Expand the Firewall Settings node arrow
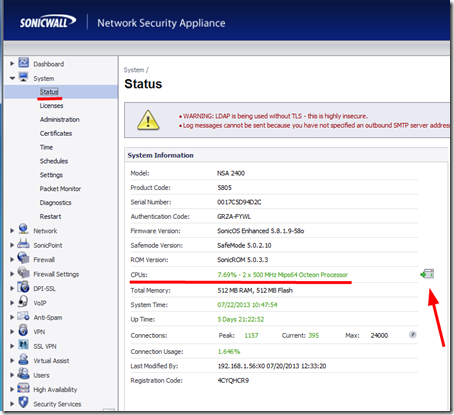 [x=12, y=274]
